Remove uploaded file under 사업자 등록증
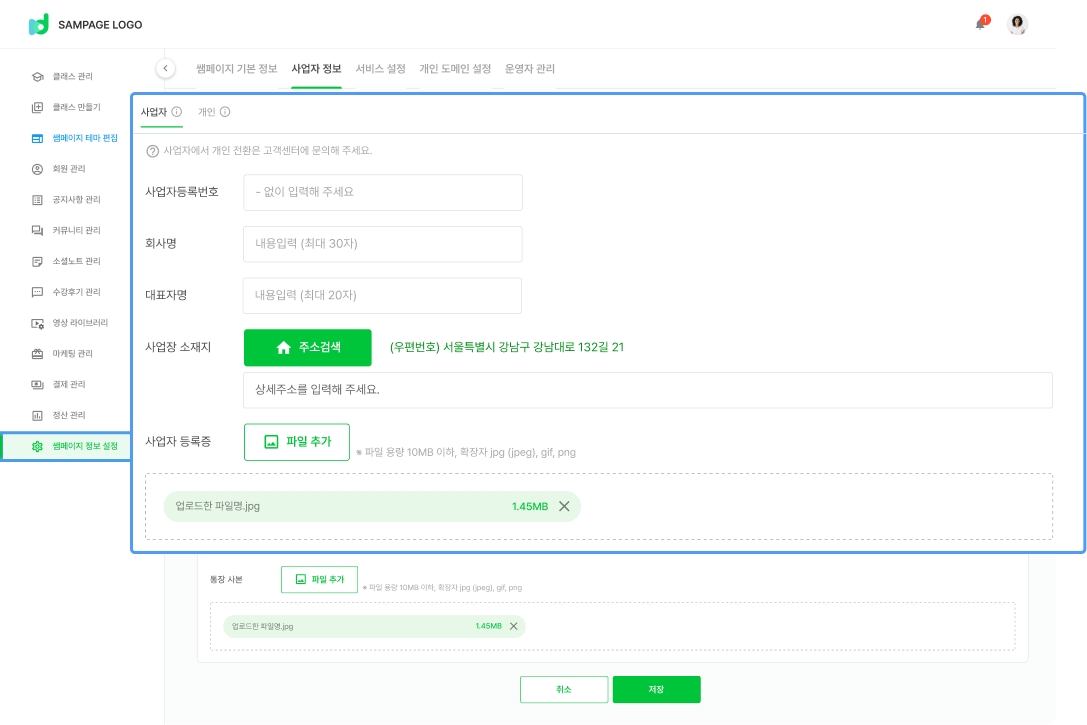Screen dimensions: 1087x725 click(x=564, y=506)
